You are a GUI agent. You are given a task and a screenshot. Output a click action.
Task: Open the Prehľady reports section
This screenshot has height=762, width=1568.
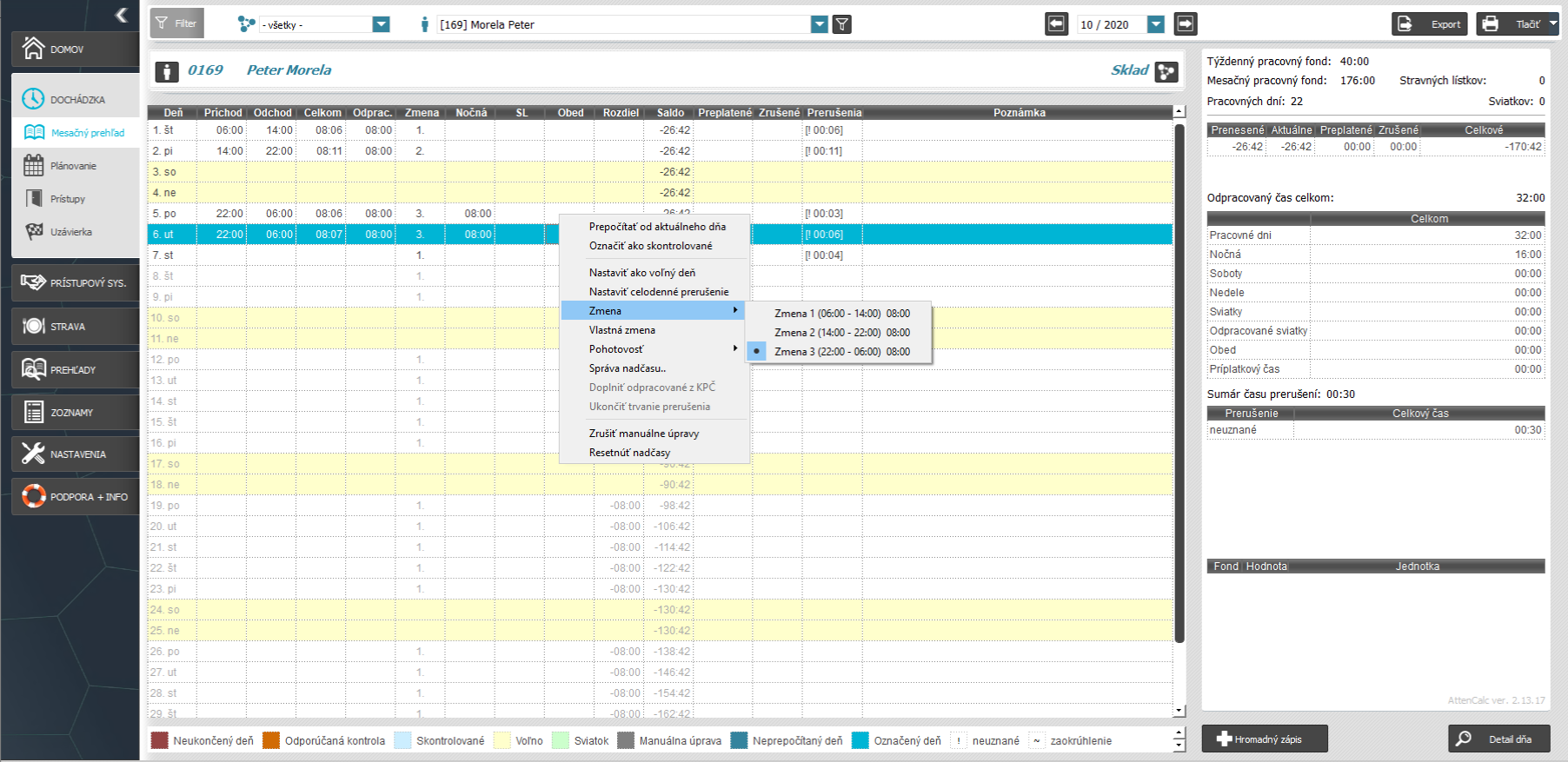point(76,369)
